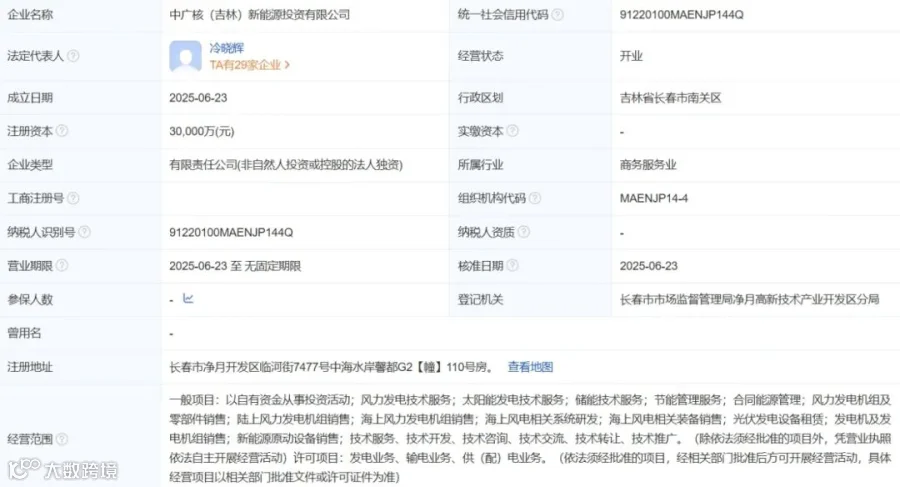The width and height of the screenshot is (900, 487).
Task: Select registered address text 长春市净月开发区
Action: point(331,367)
